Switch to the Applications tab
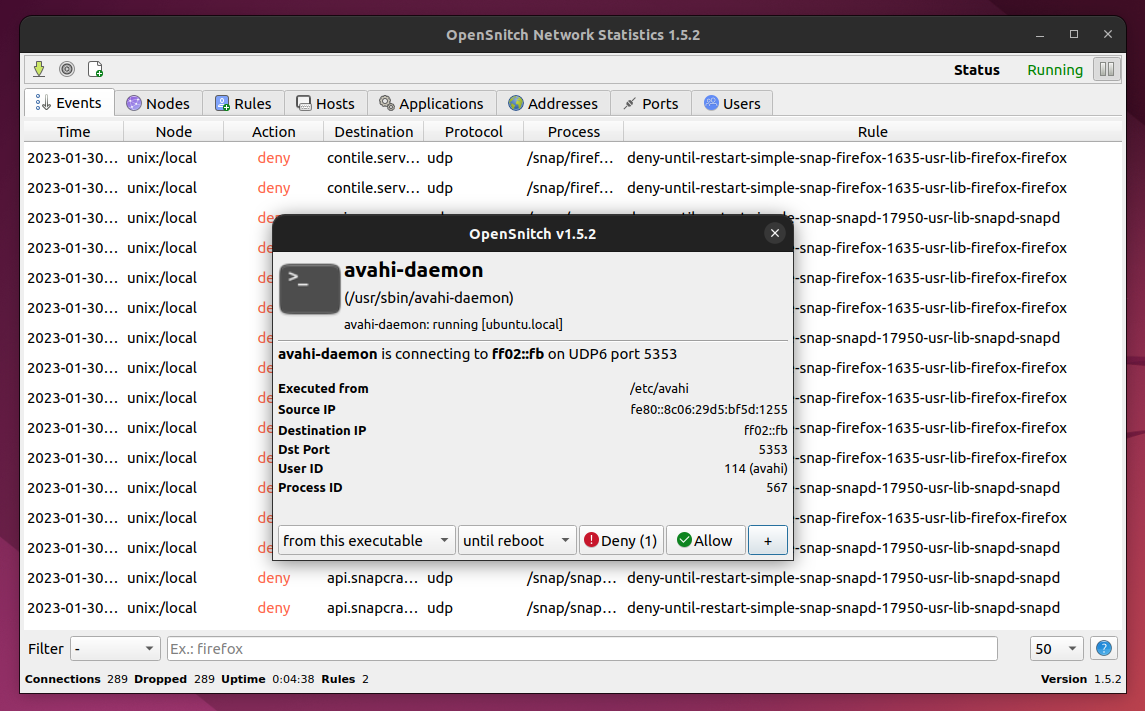Image resolution: width=1145 pixels, height=711 pixels. (431, 104)
